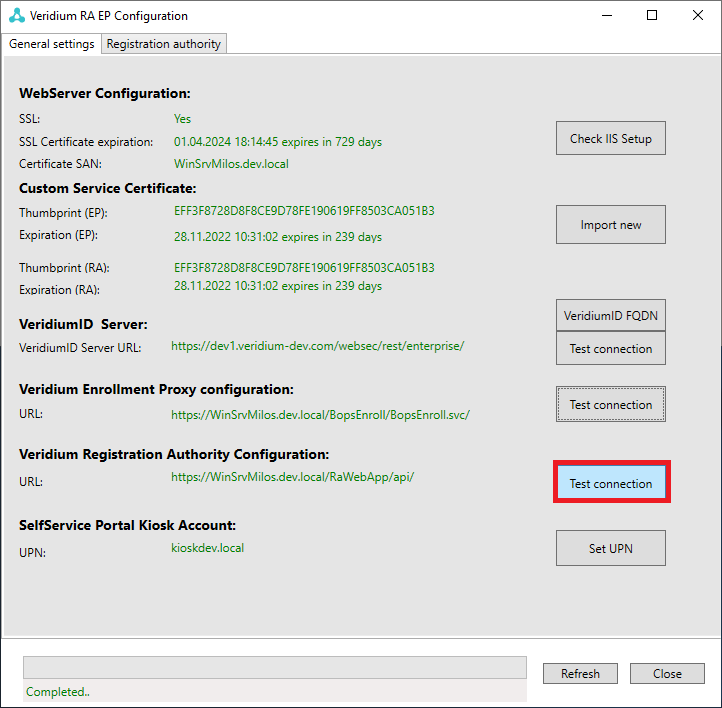Image resolution: width=722 pixels, height=708 pixels.
Task: Select the General settings tab
Action: [52, 44]
